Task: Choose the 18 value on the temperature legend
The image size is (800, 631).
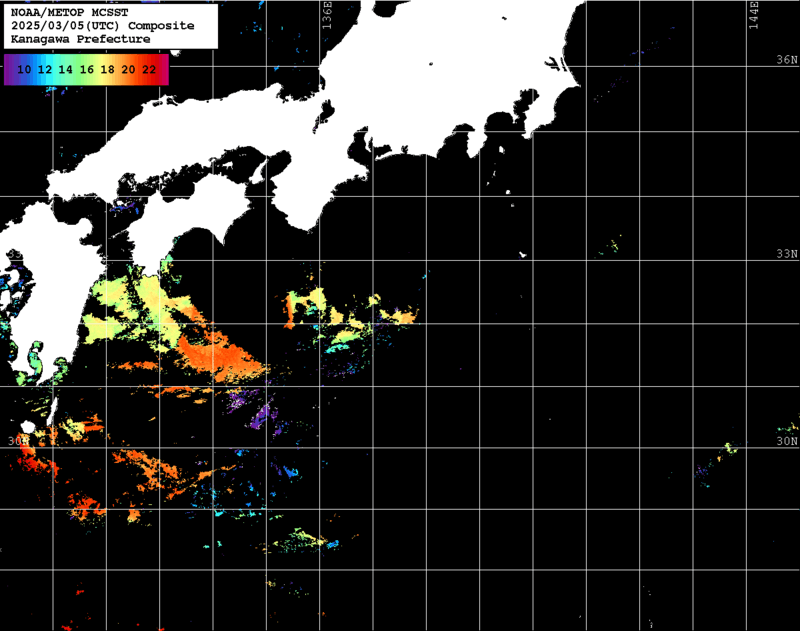Action: tap(108, 69)
